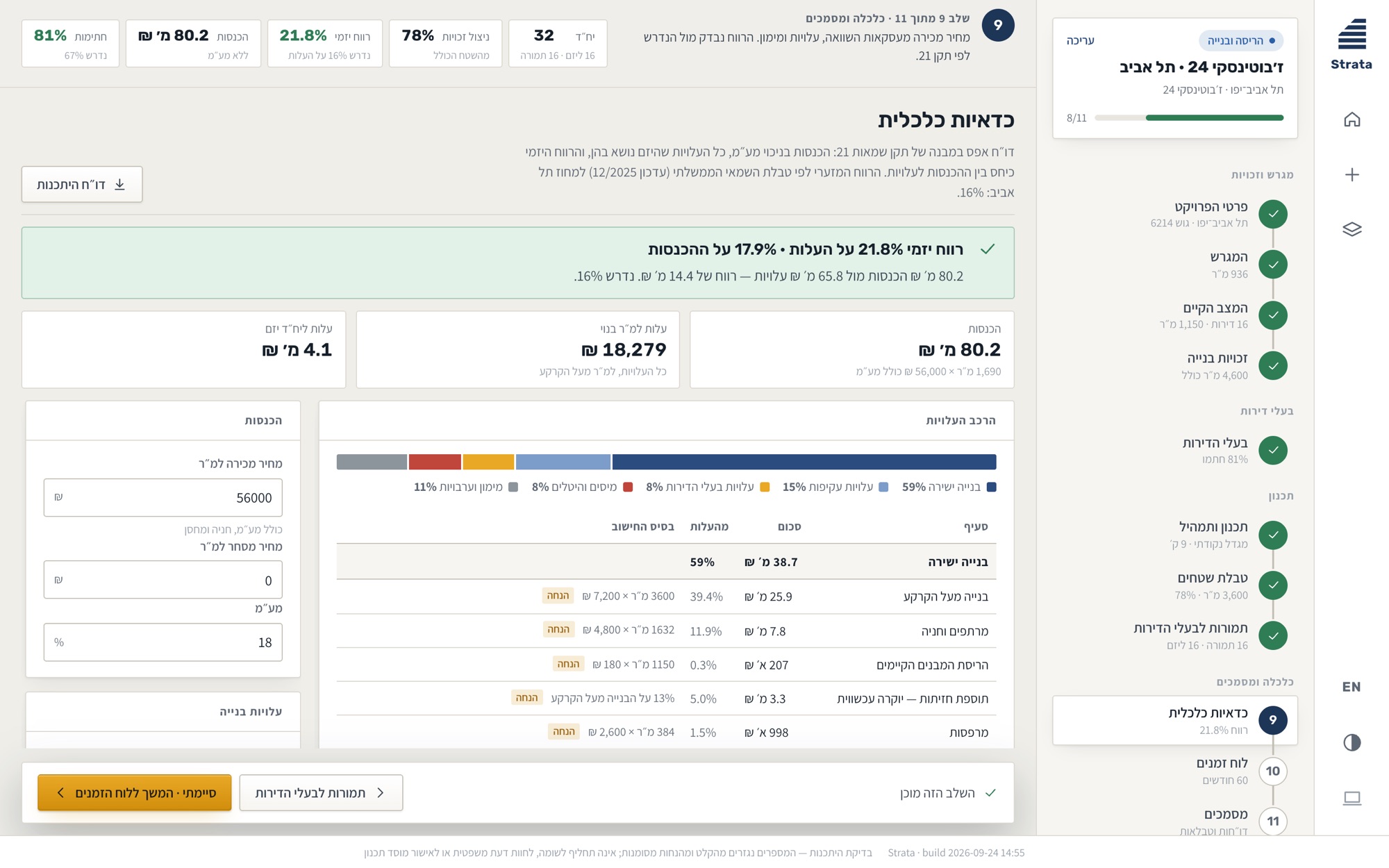The height and width of the screenshot is (868, 1389).
Task: Click the מחיר מכירה למ"ר input field
Action: (163, 497)
